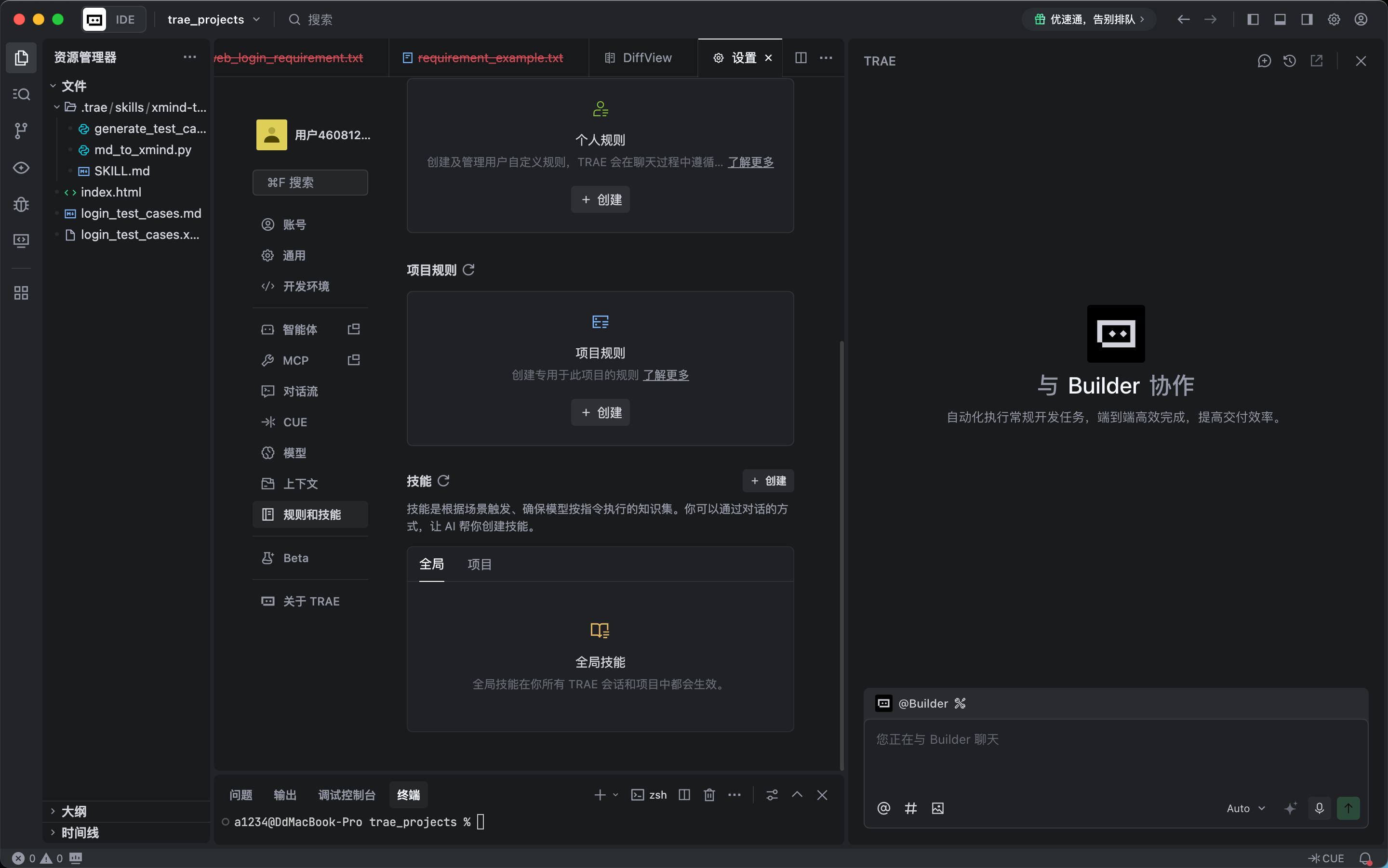Click the new chat icon in TRAE panel
1388x868 pixels.
[x=1264, y=61]
